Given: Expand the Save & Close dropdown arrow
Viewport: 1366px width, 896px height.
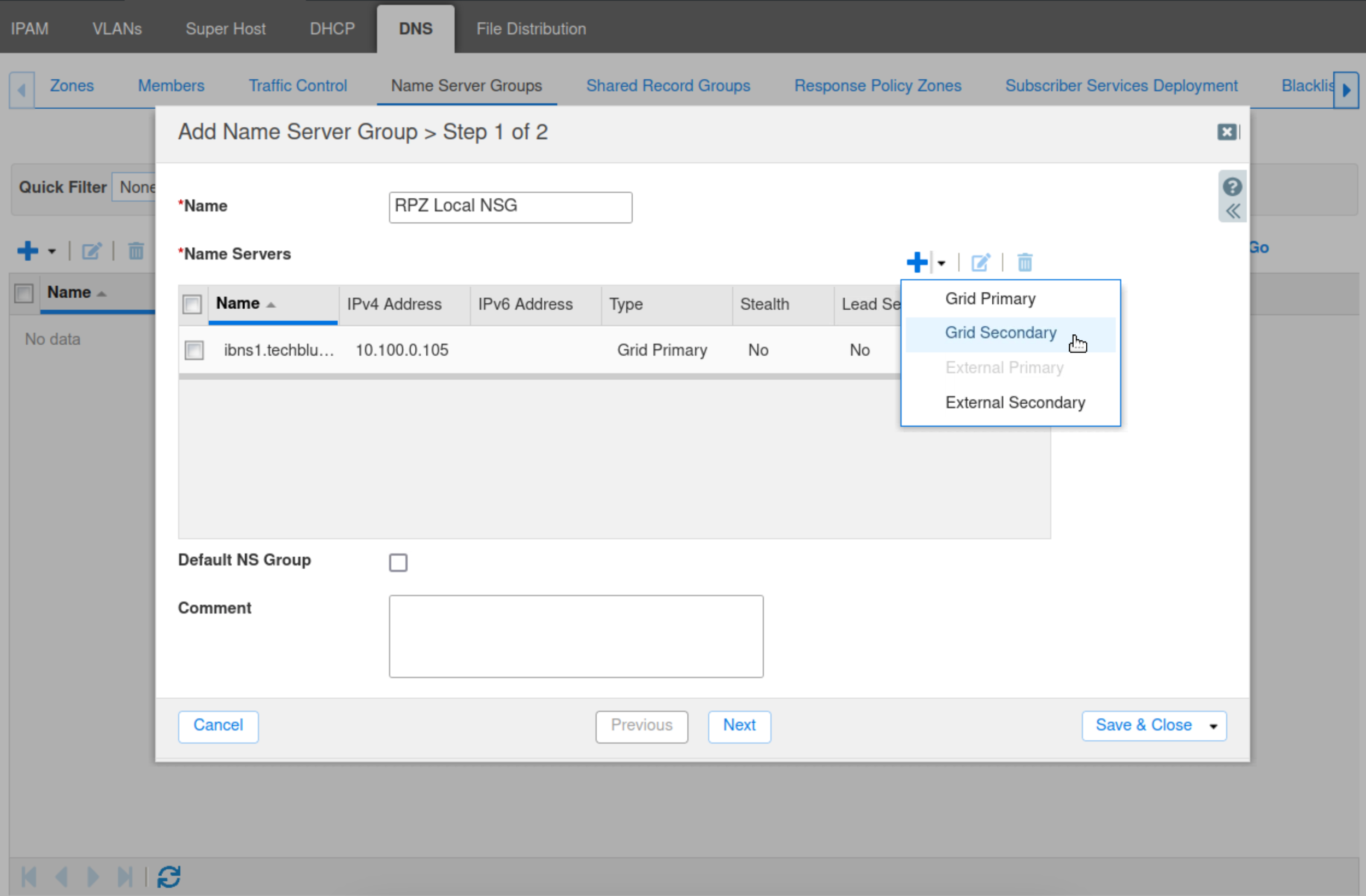Looking at the screenshot, I should point(1214,726).
